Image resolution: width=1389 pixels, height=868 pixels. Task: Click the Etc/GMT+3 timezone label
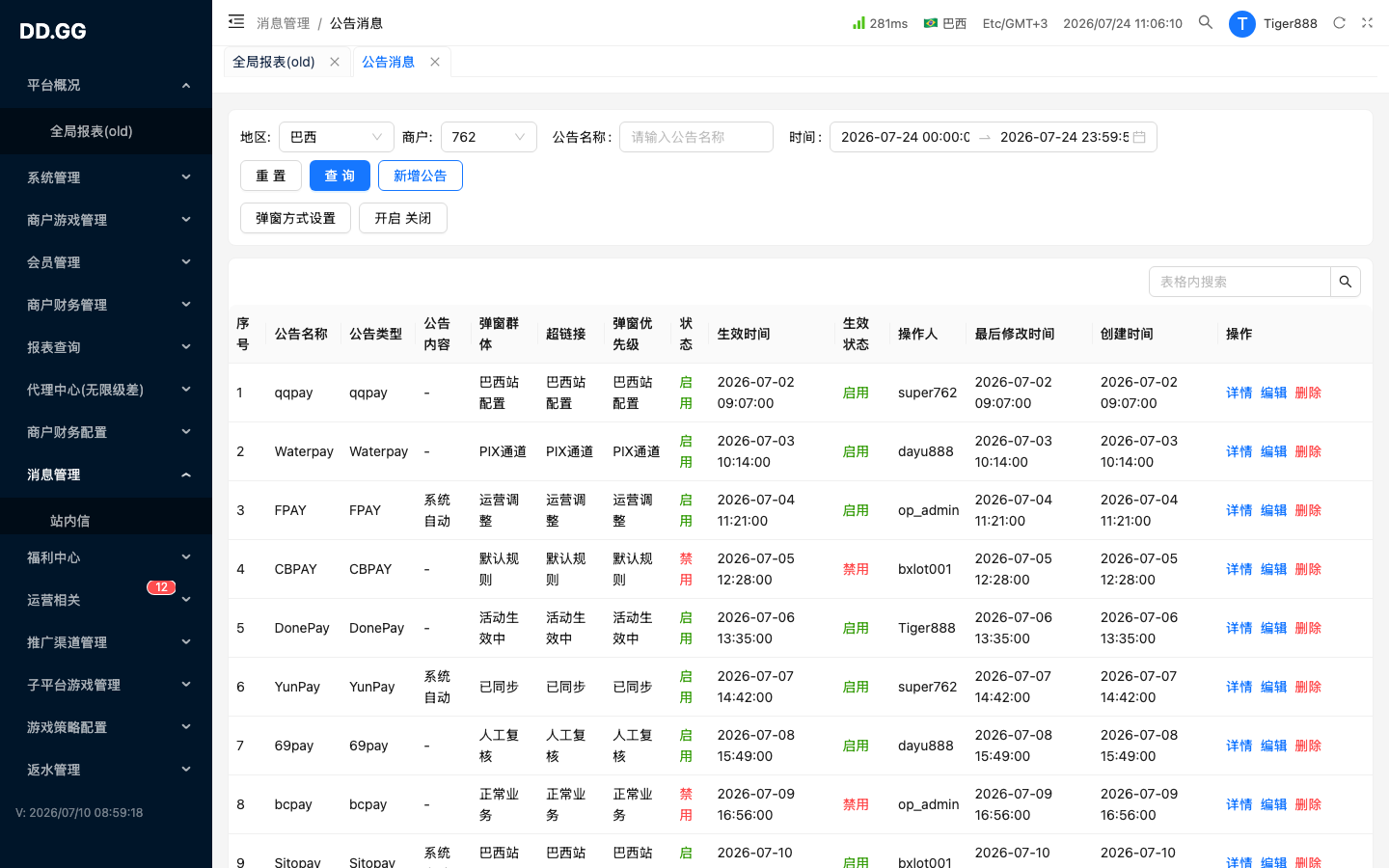coord(1015,23)
